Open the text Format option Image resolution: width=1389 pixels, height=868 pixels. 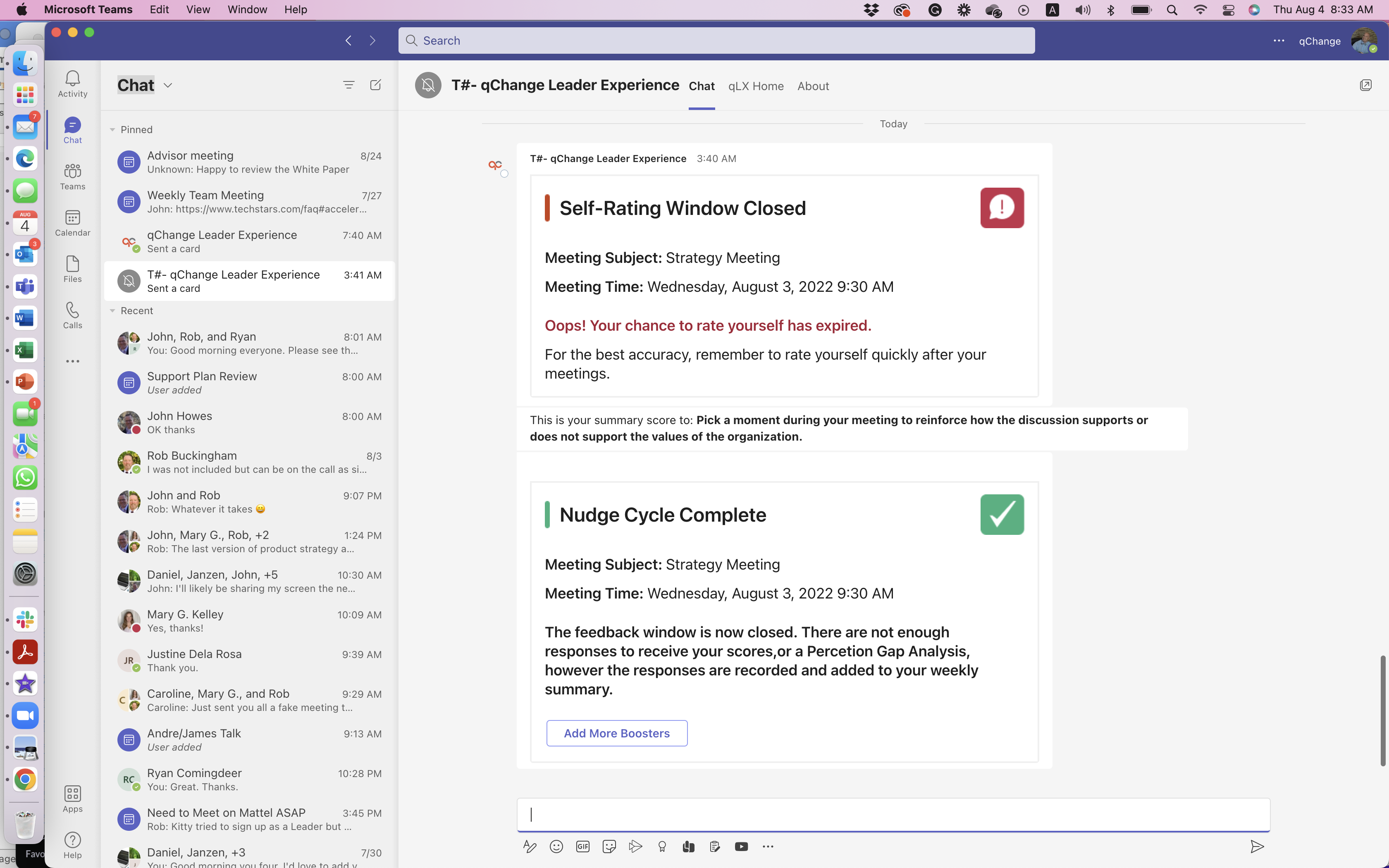529,846
